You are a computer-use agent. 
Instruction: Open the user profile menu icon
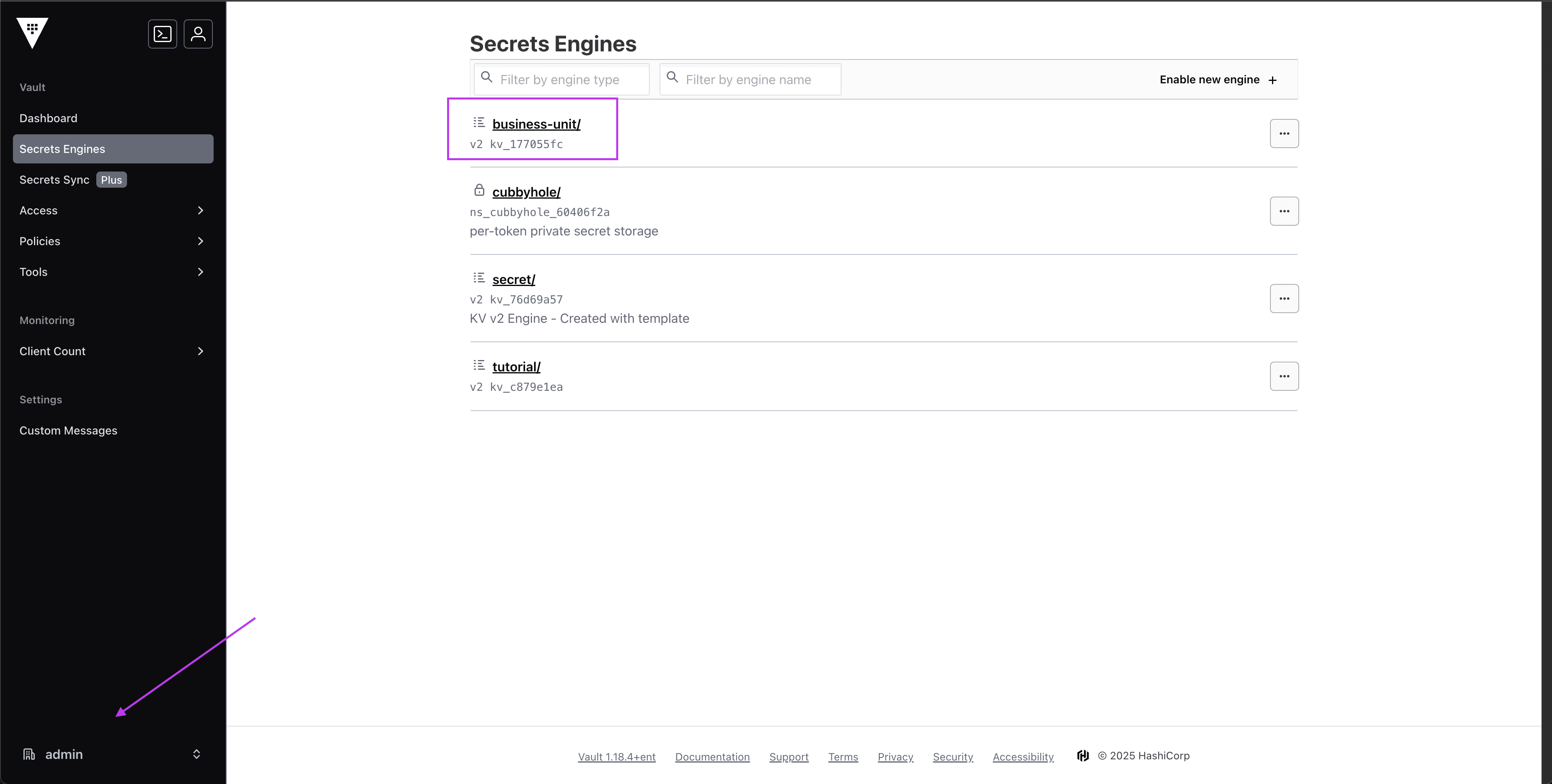pos(198,34)
